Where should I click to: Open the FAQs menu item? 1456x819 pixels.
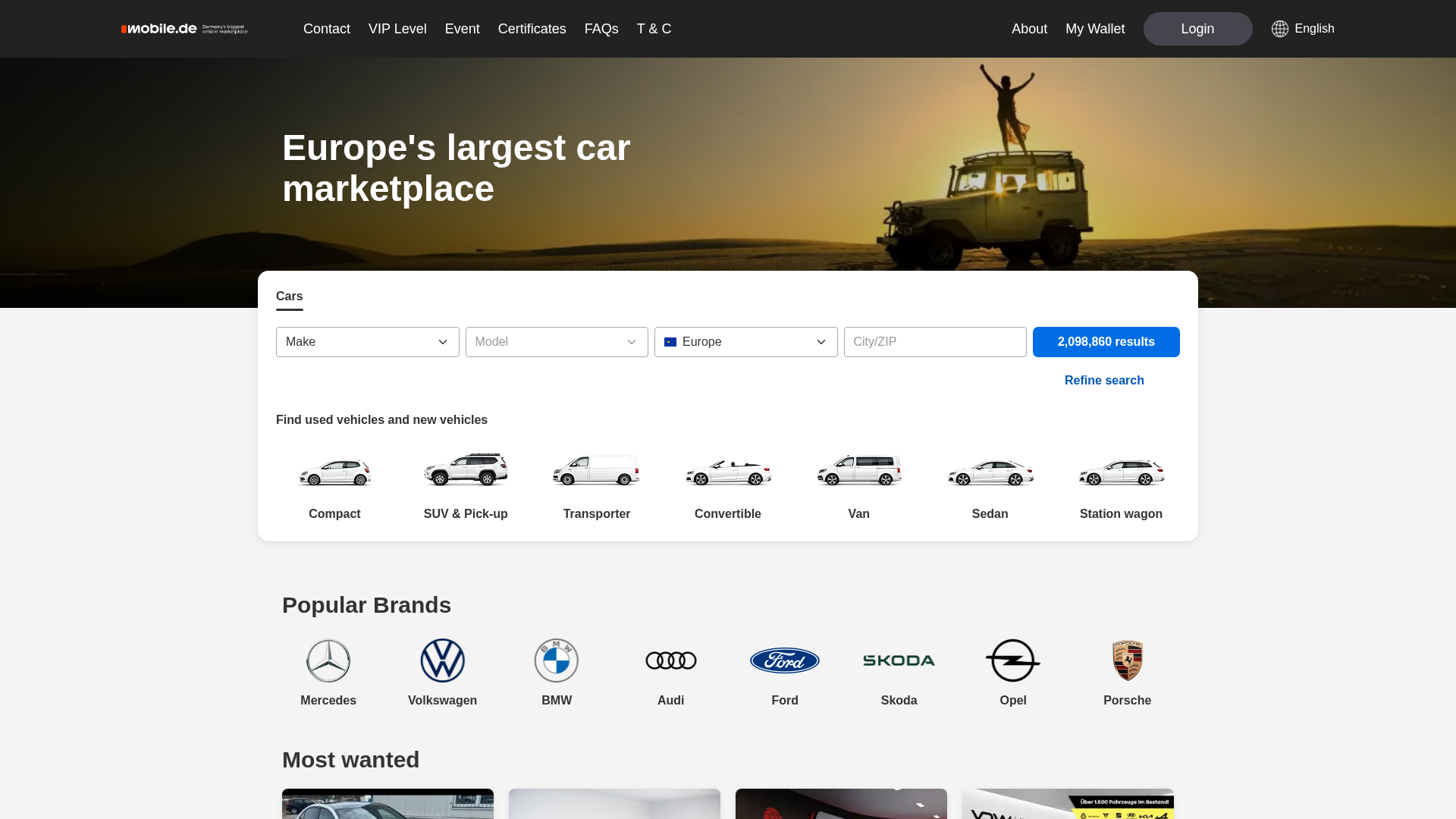[x=601, y=29]
